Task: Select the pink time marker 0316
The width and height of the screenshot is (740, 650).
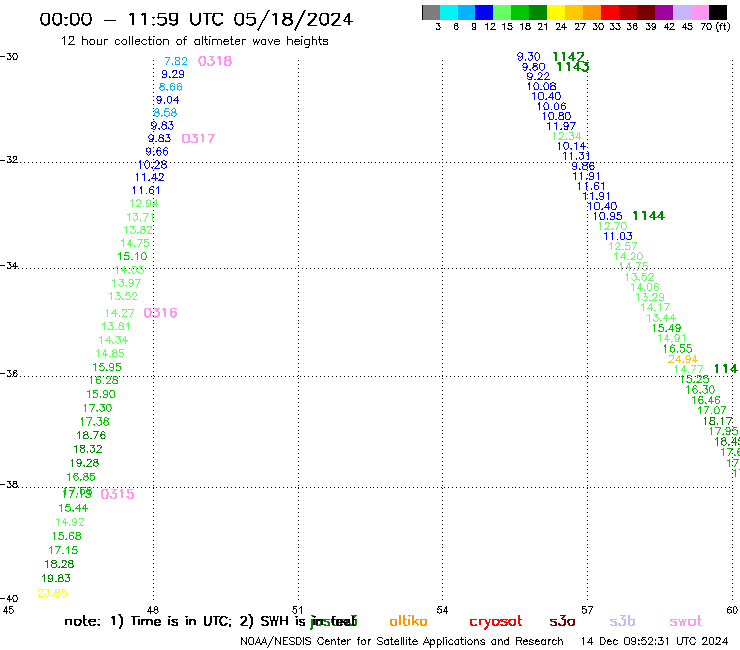Action: [160, 312]
